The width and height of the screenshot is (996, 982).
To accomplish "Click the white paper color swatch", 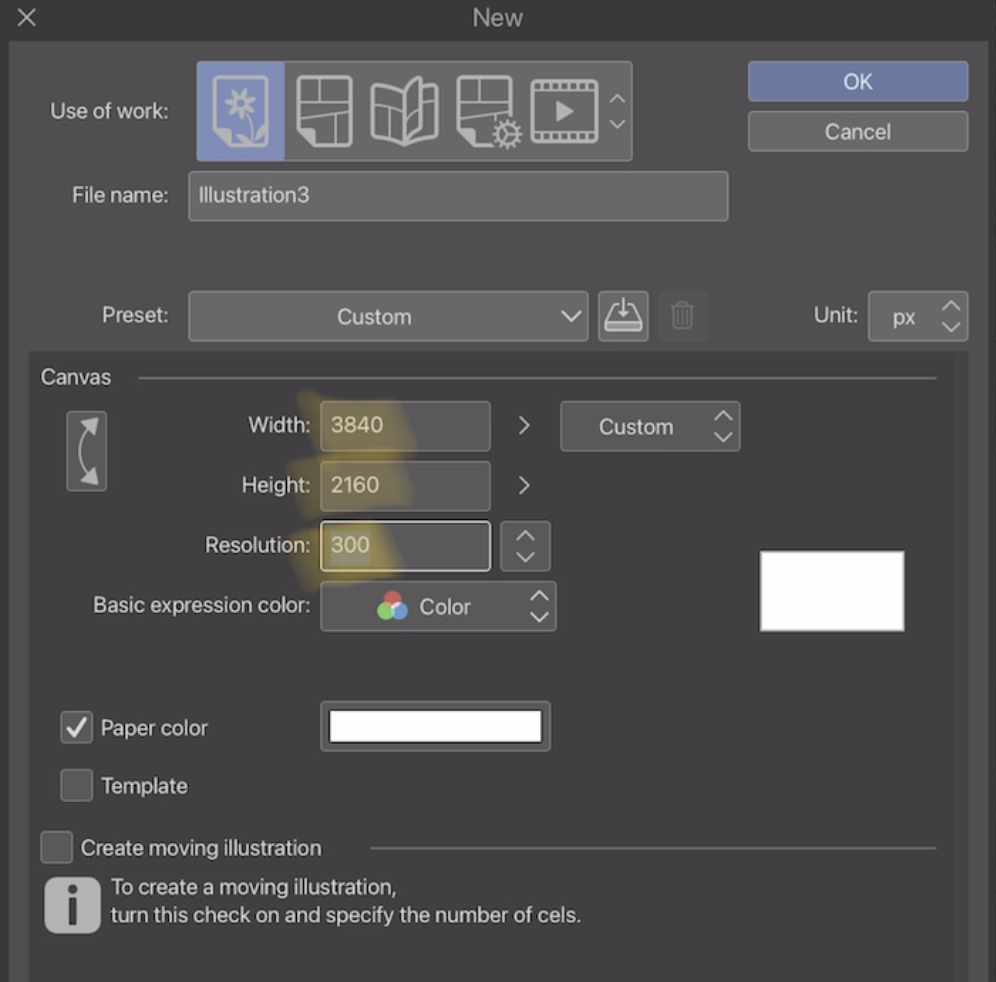I will [x=435, y=727].
